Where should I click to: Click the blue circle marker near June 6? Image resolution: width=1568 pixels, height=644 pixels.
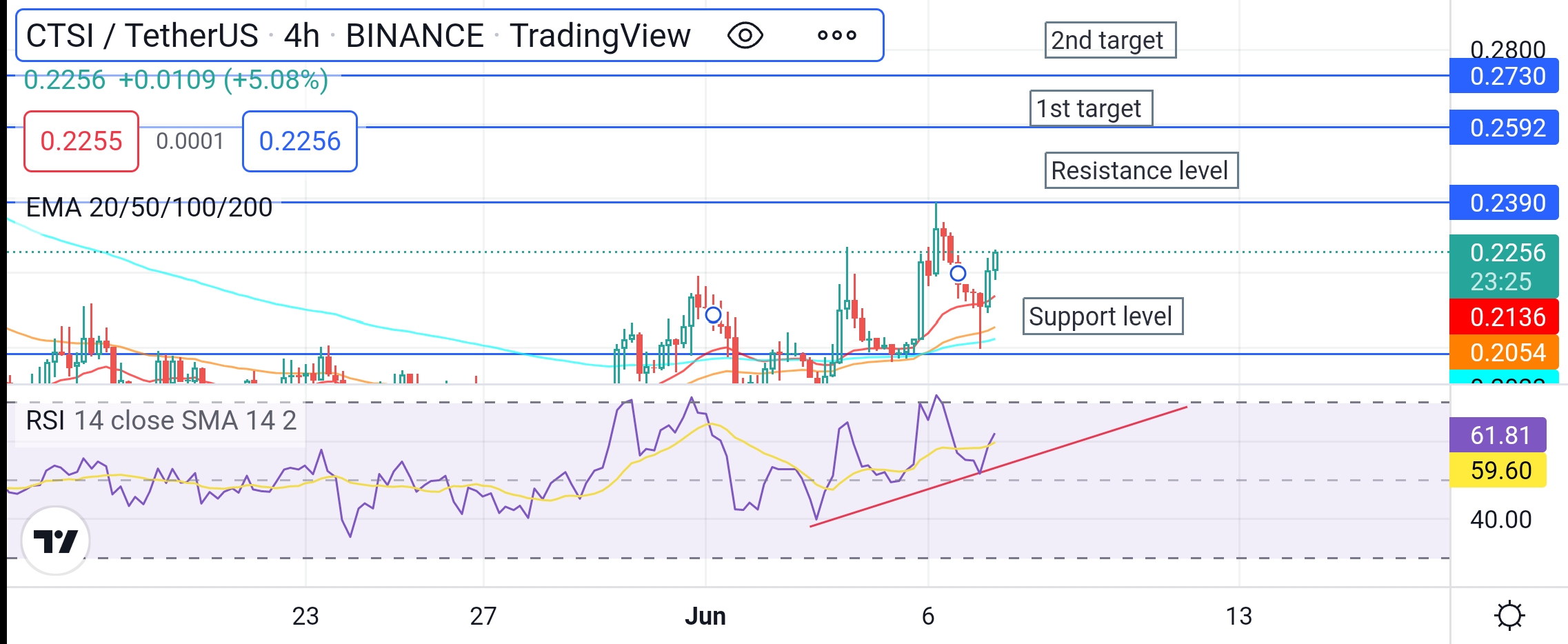[958, 274]
